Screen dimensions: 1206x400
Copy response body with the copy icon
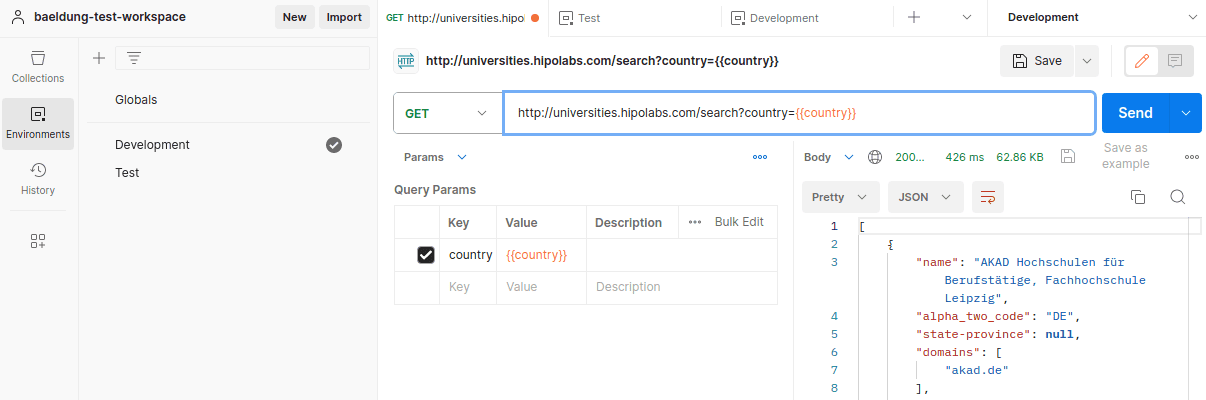(1137, 197)
